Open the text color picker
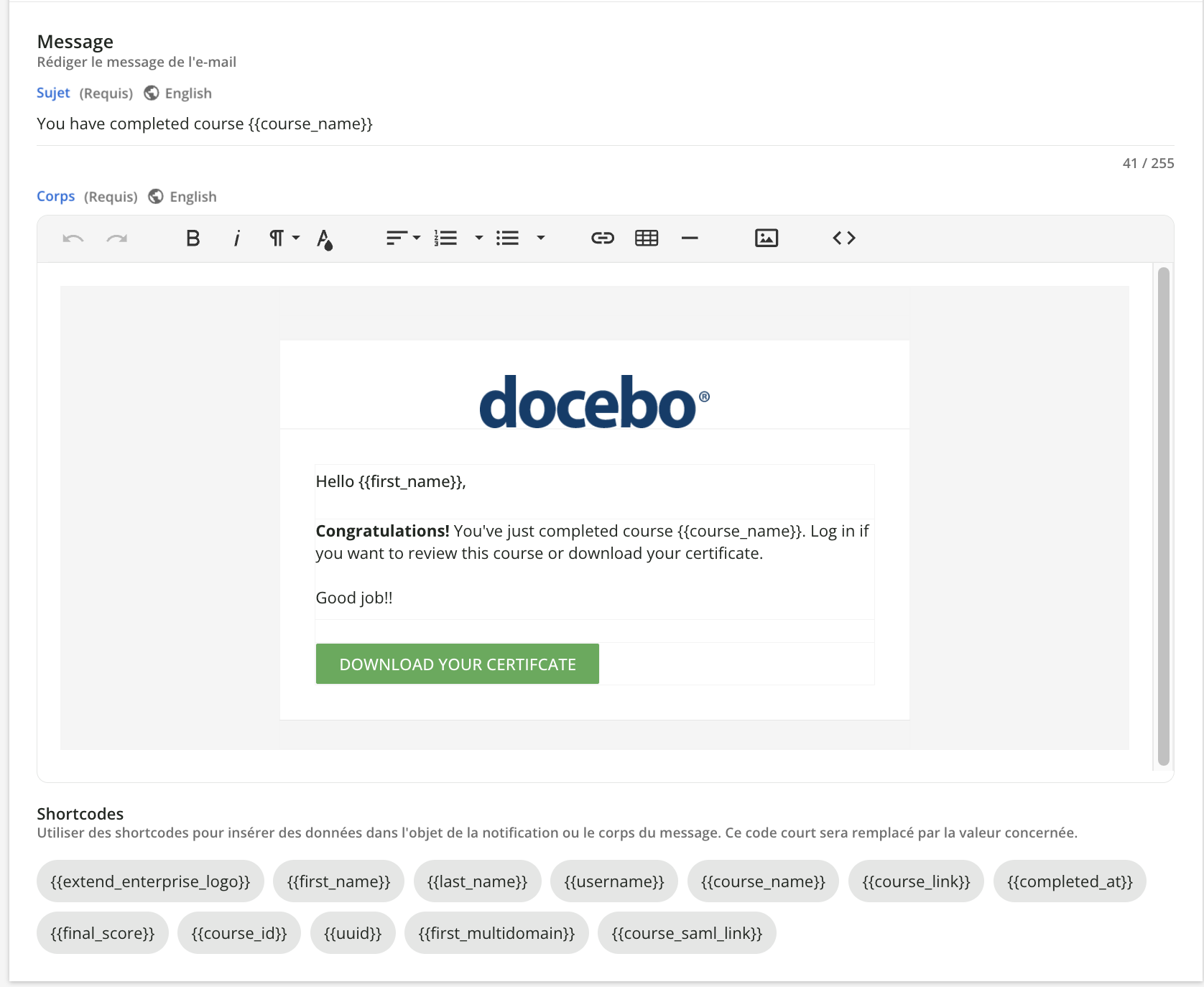This screenshot has width=1204, height=987. (325, 238)
